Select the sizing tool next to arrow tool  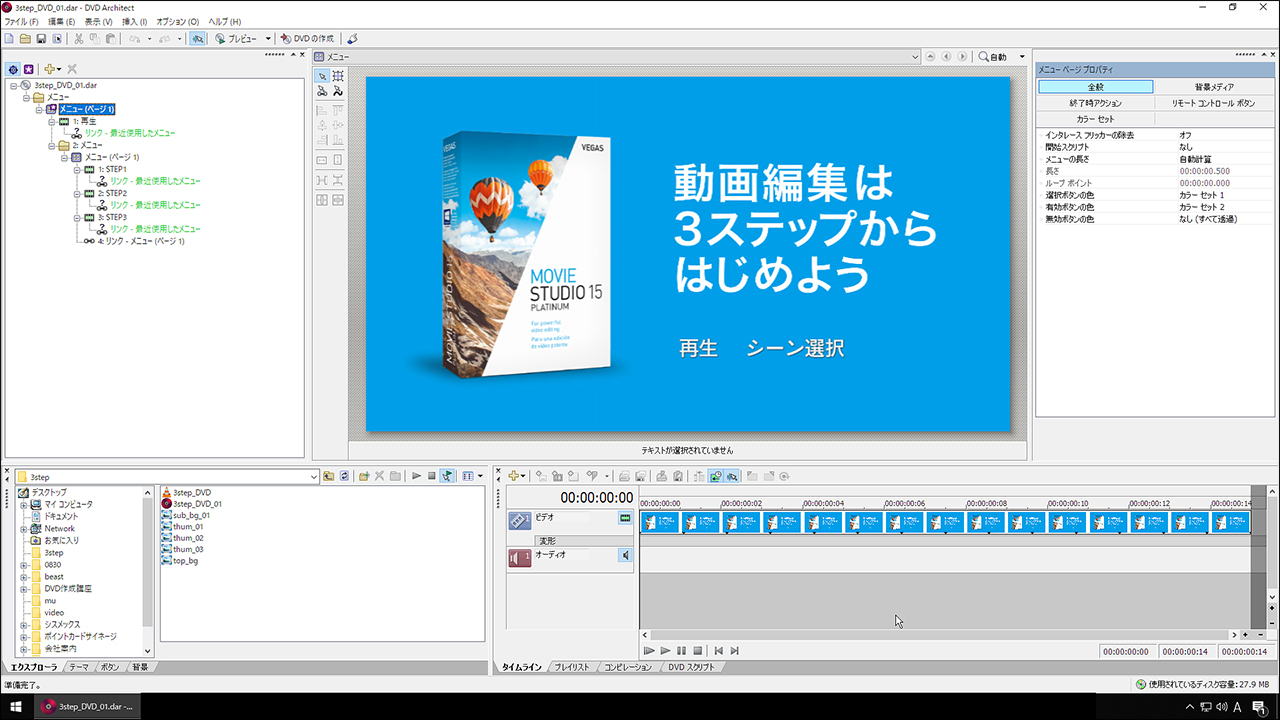click(338, 76)
